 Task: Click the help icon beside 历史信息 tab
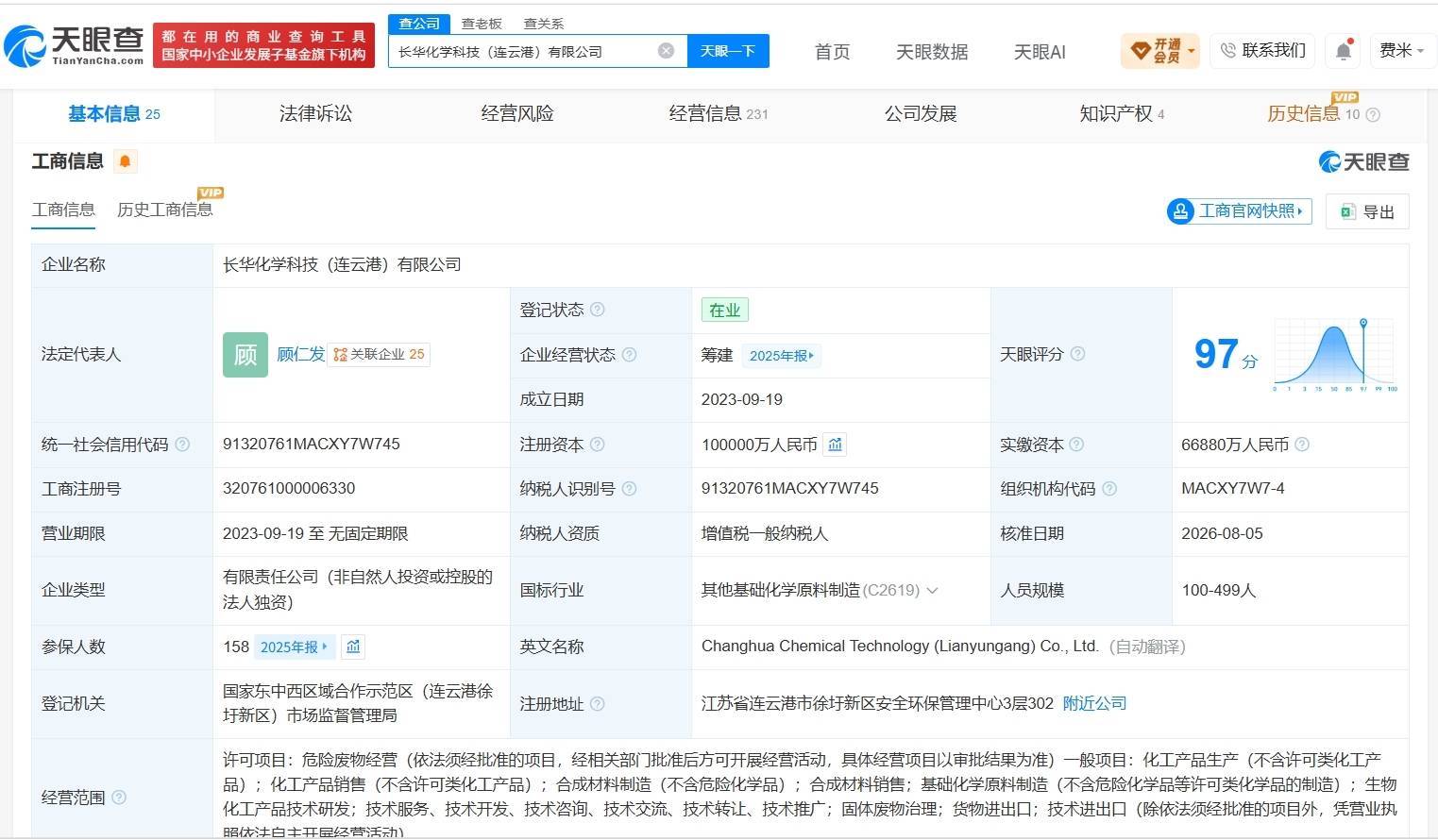[x=1373, y=115]
